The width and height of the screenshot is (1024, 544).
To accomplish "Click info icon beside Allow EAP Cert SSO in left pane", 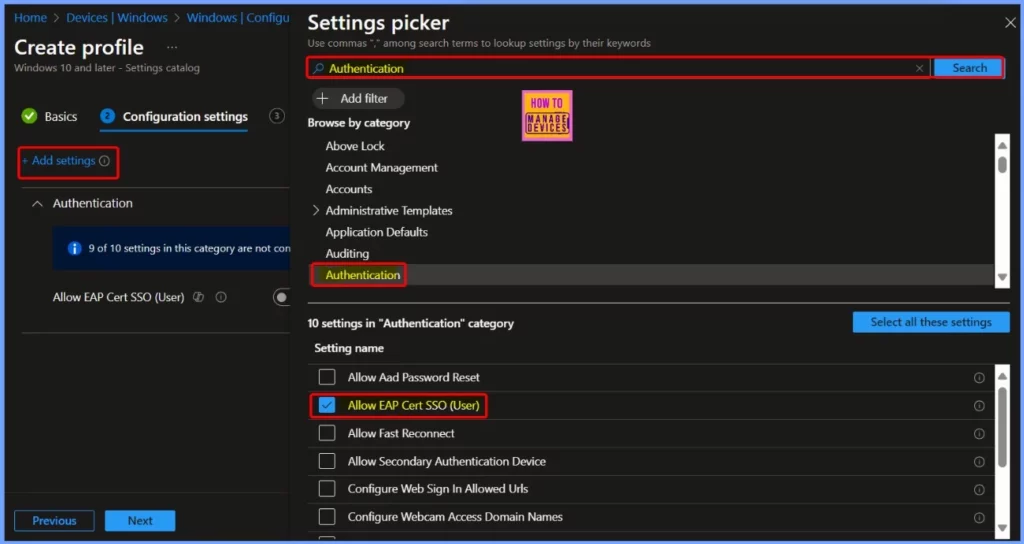I will tap(221, 297).
